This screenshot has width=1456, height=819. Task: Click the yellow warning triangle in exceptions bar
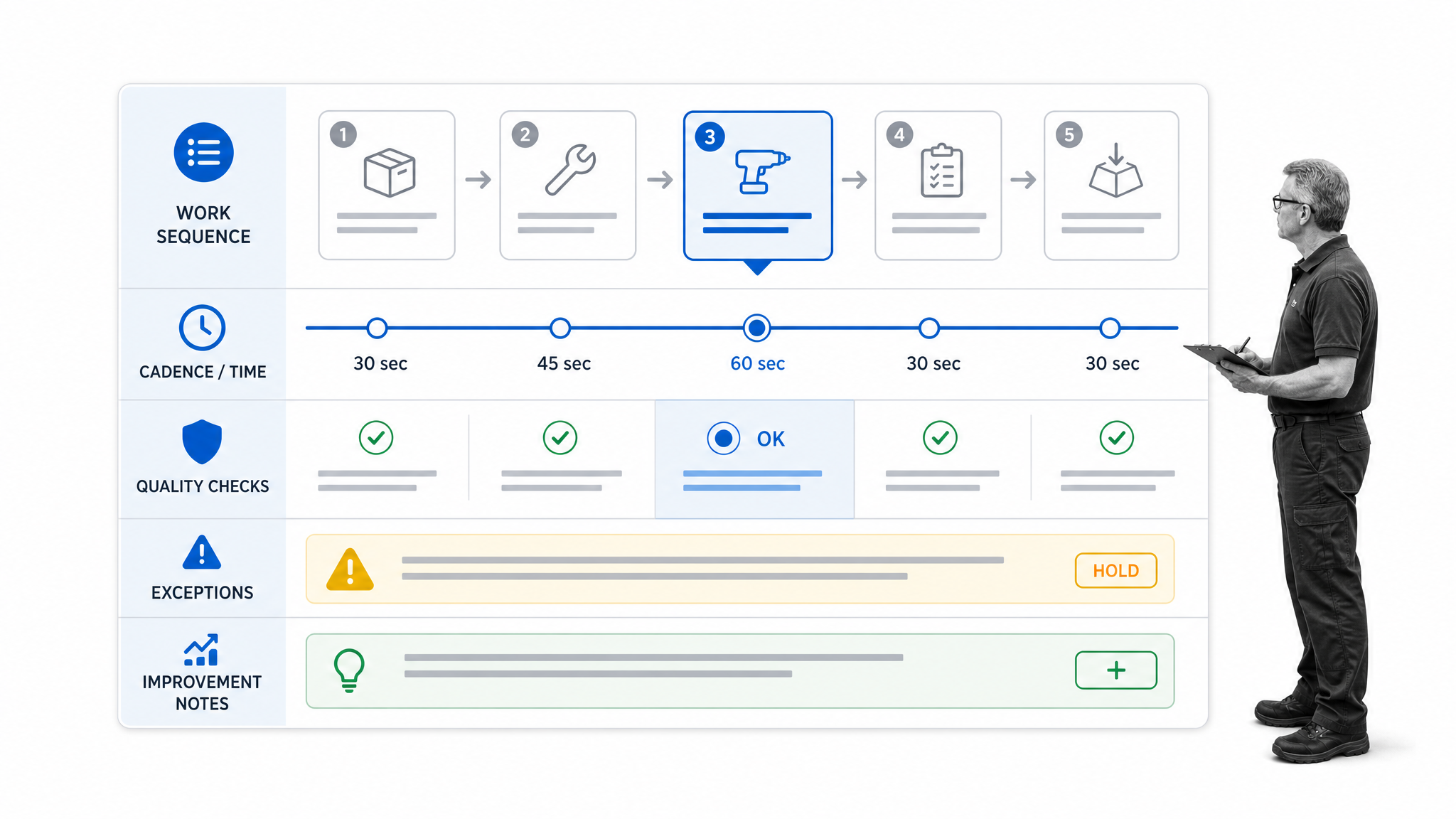[350, 569]
